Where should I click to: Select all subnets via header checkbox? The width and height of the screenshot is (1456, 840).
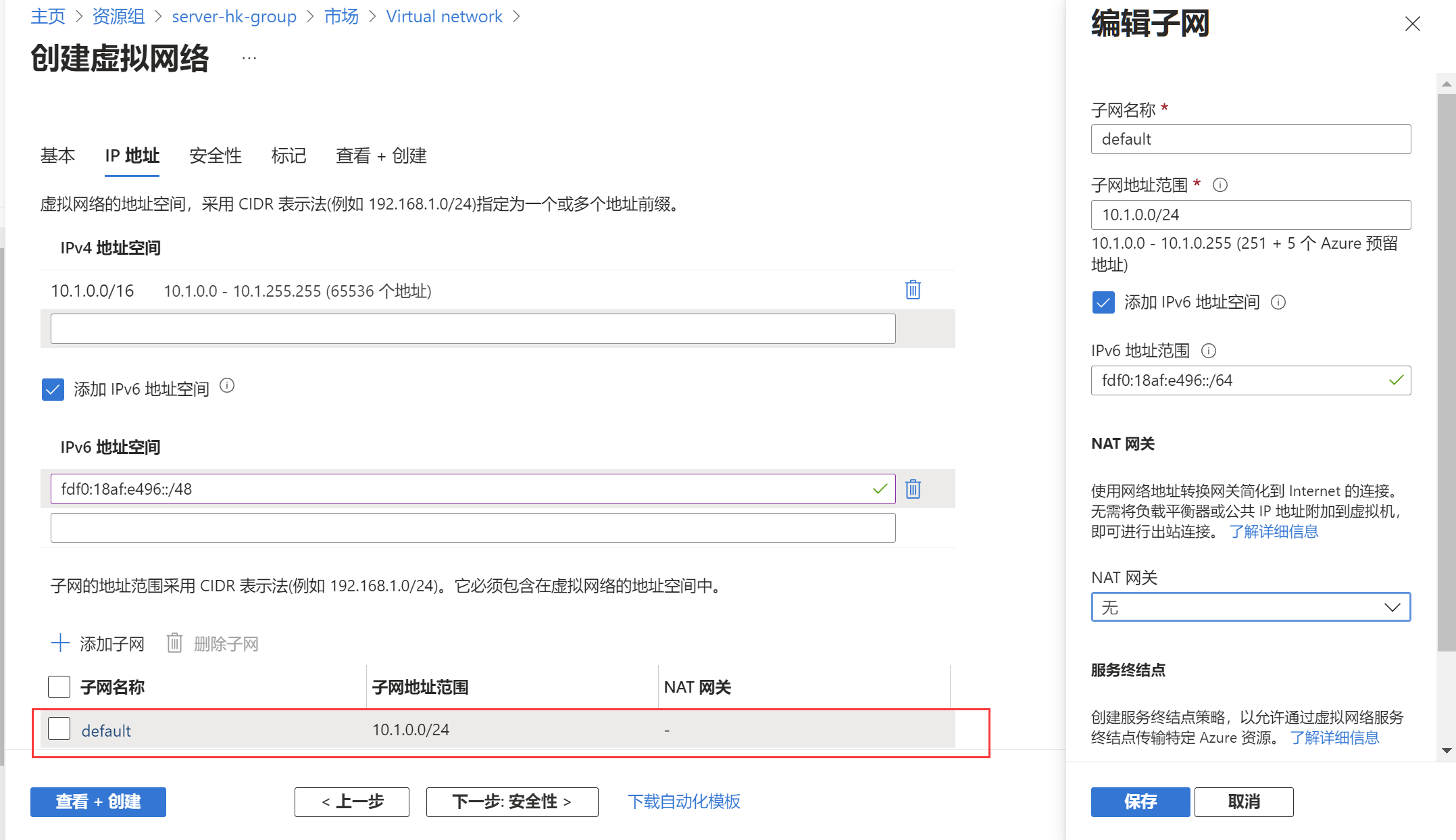coord(59,687)
